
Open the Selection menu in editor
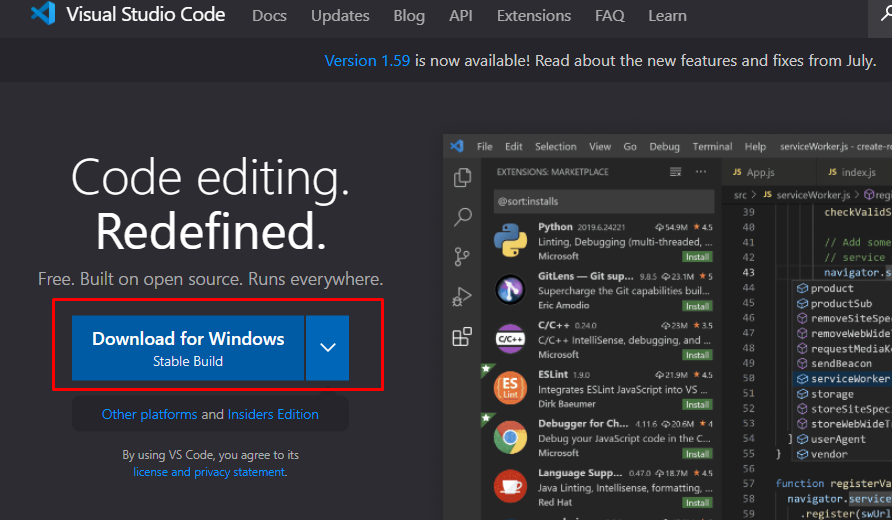555,146
